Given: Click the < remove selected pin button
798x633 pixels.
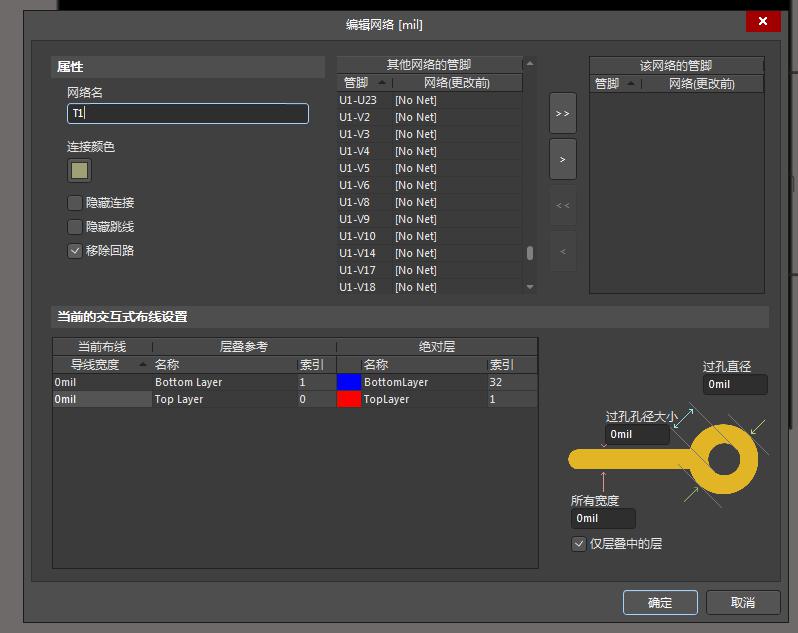Looking at the screenshot, I should pyautogui.click(x=563, y=251).
